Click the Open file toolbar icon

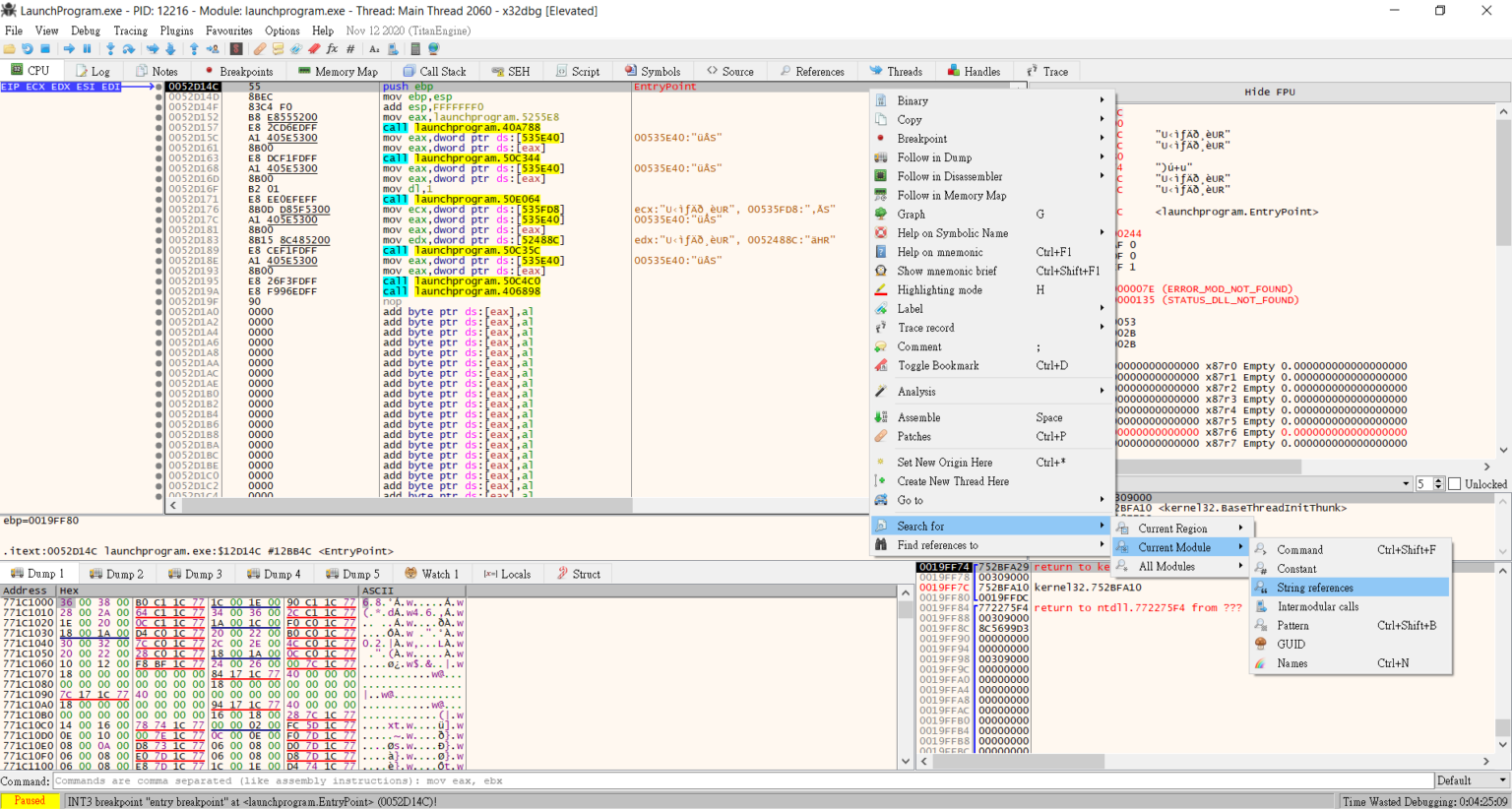click(x=9, y=49)
